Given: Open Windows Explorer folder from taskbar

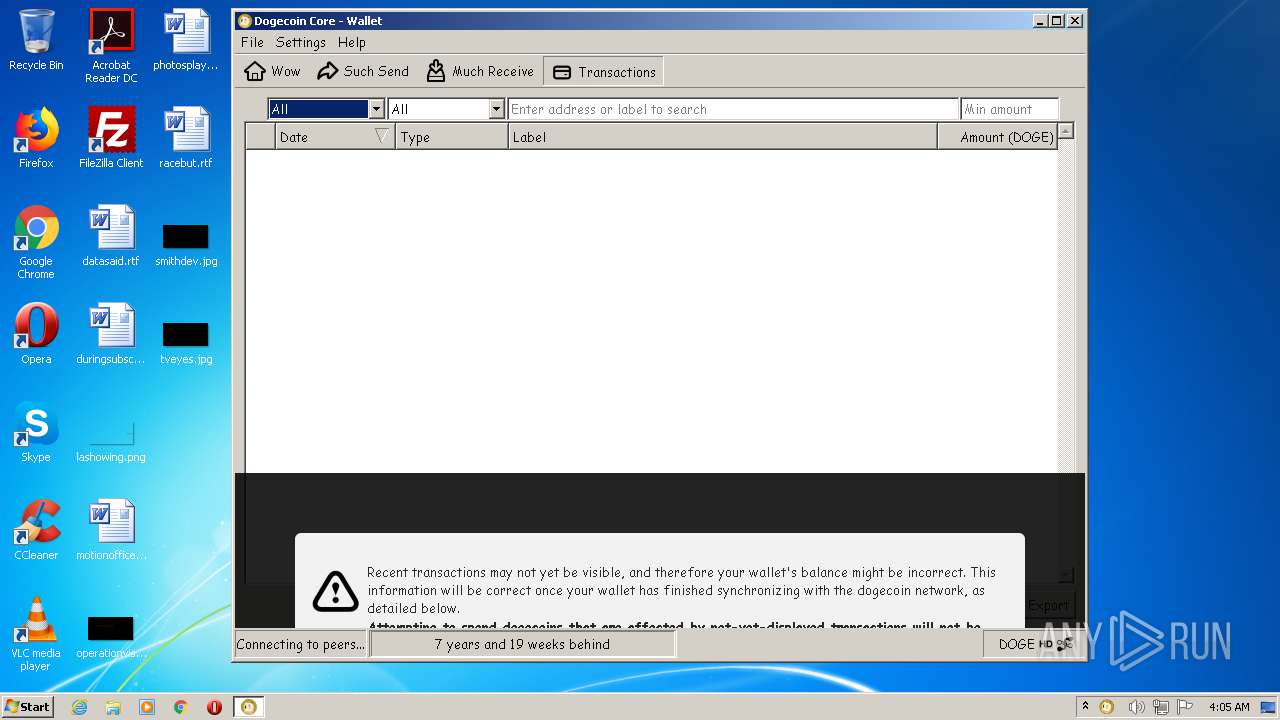Looking at the screenshot, I should pyautogui.click(x=113, y=707).
